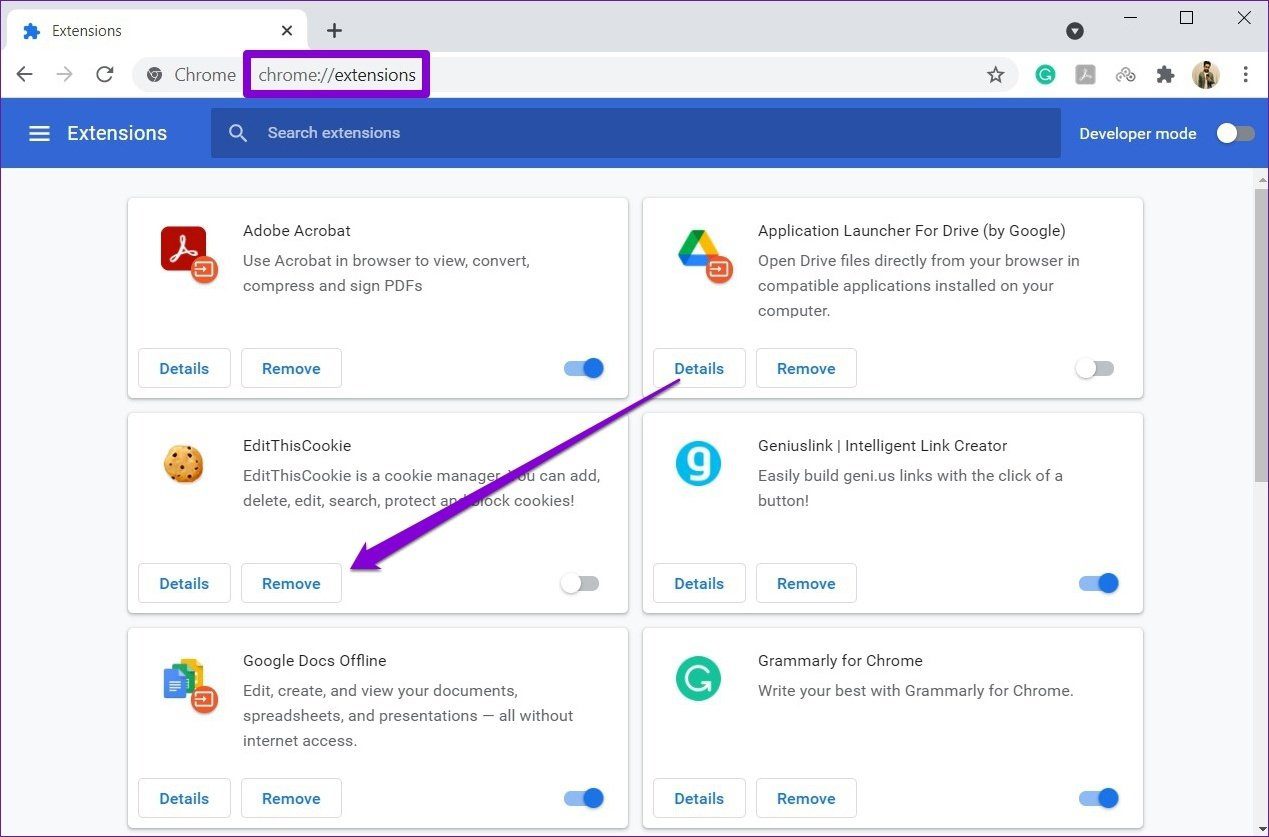The height and width of the screenshot is (837, 1269).
Task: Remove the Google Docs Offline extension
Action: pyautogui.click(x=291, y=798)
